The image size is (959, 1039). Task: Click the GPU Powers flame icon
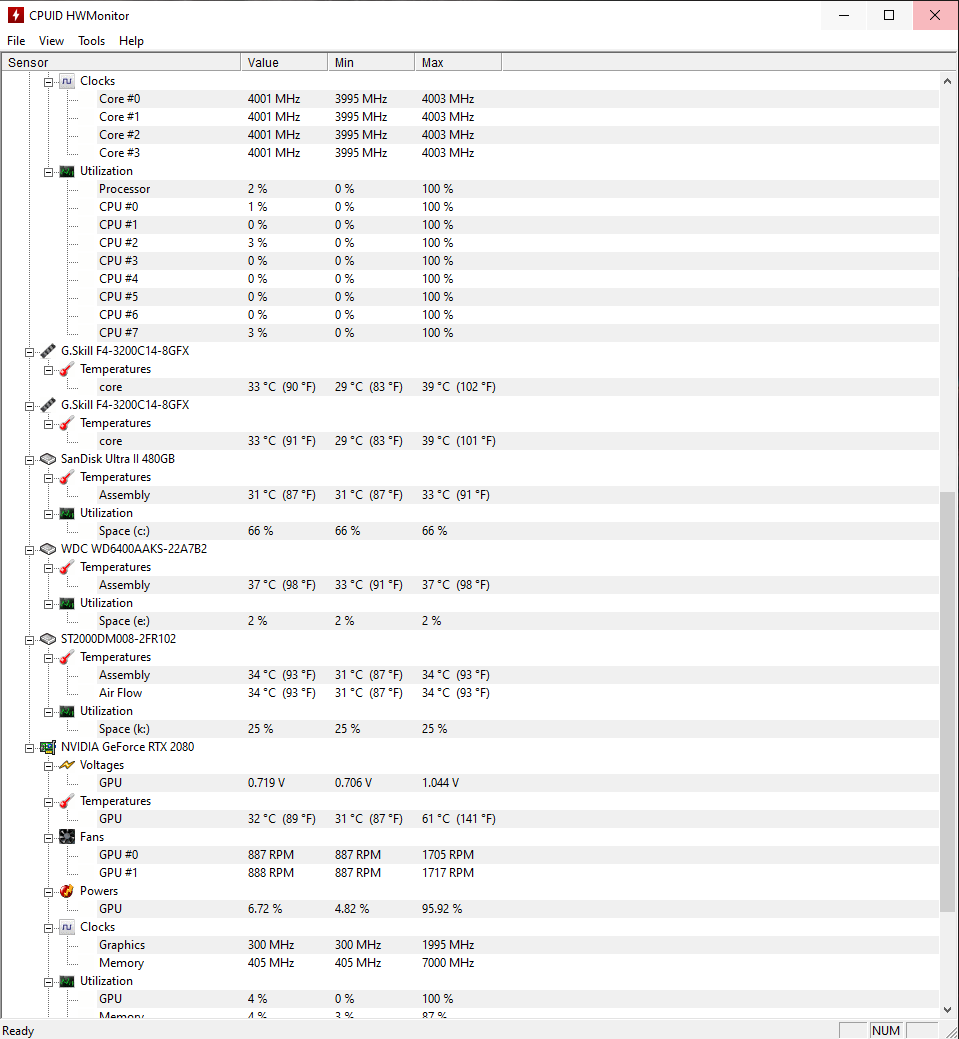(67, 891)
